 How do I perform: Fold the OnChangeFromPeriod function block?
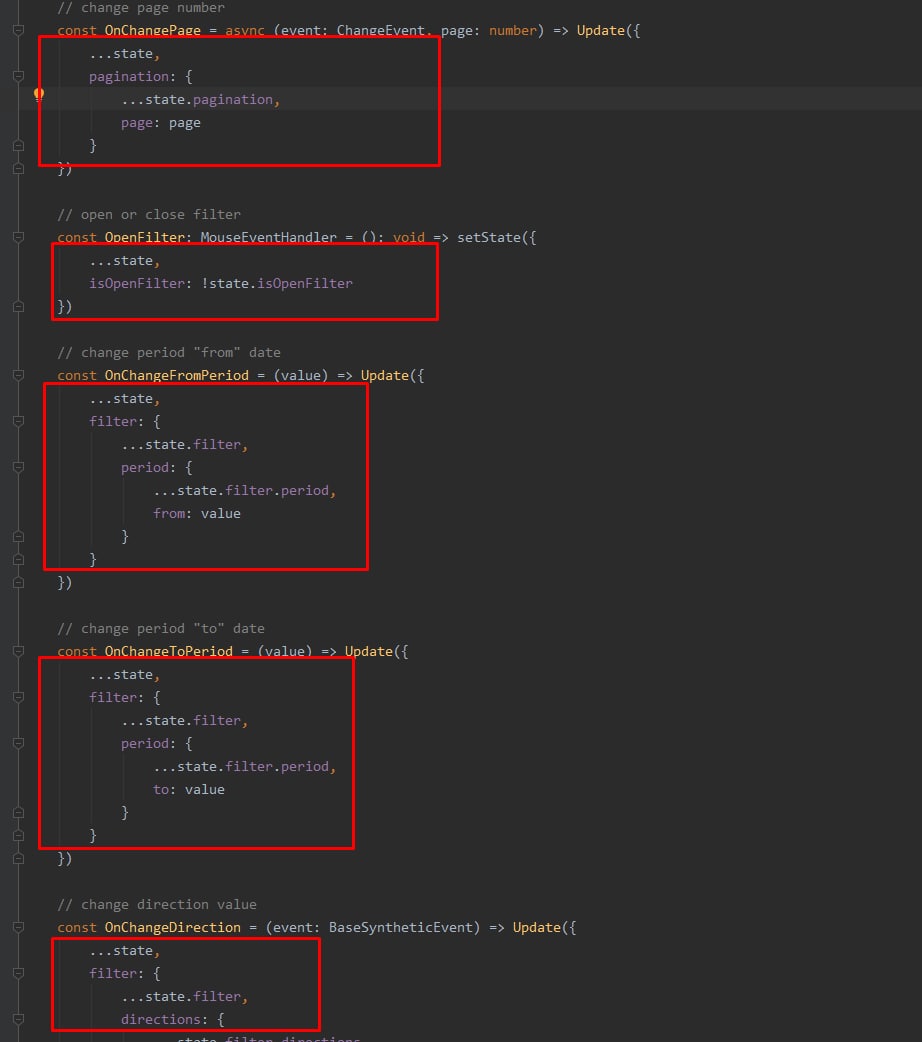point(18,376)
